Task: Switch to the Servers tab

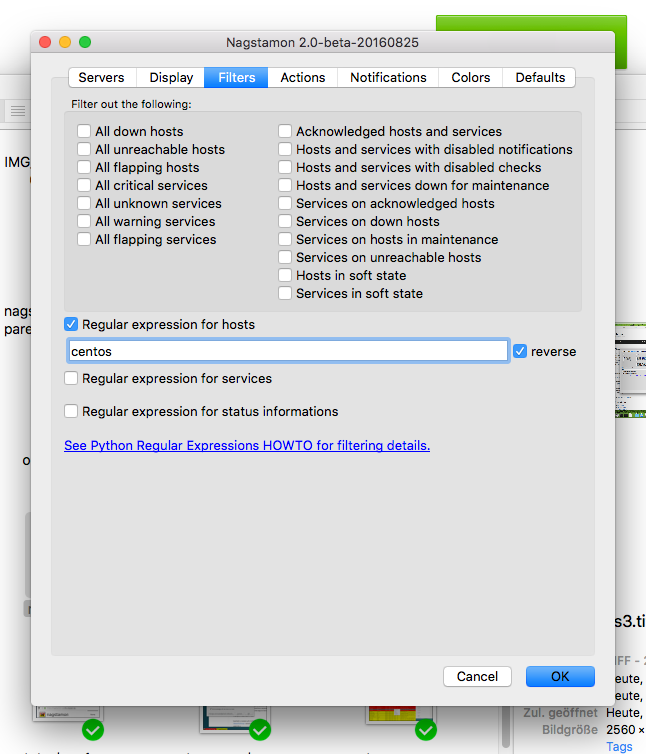Action: pyautogui.click(x=101, y=77)
